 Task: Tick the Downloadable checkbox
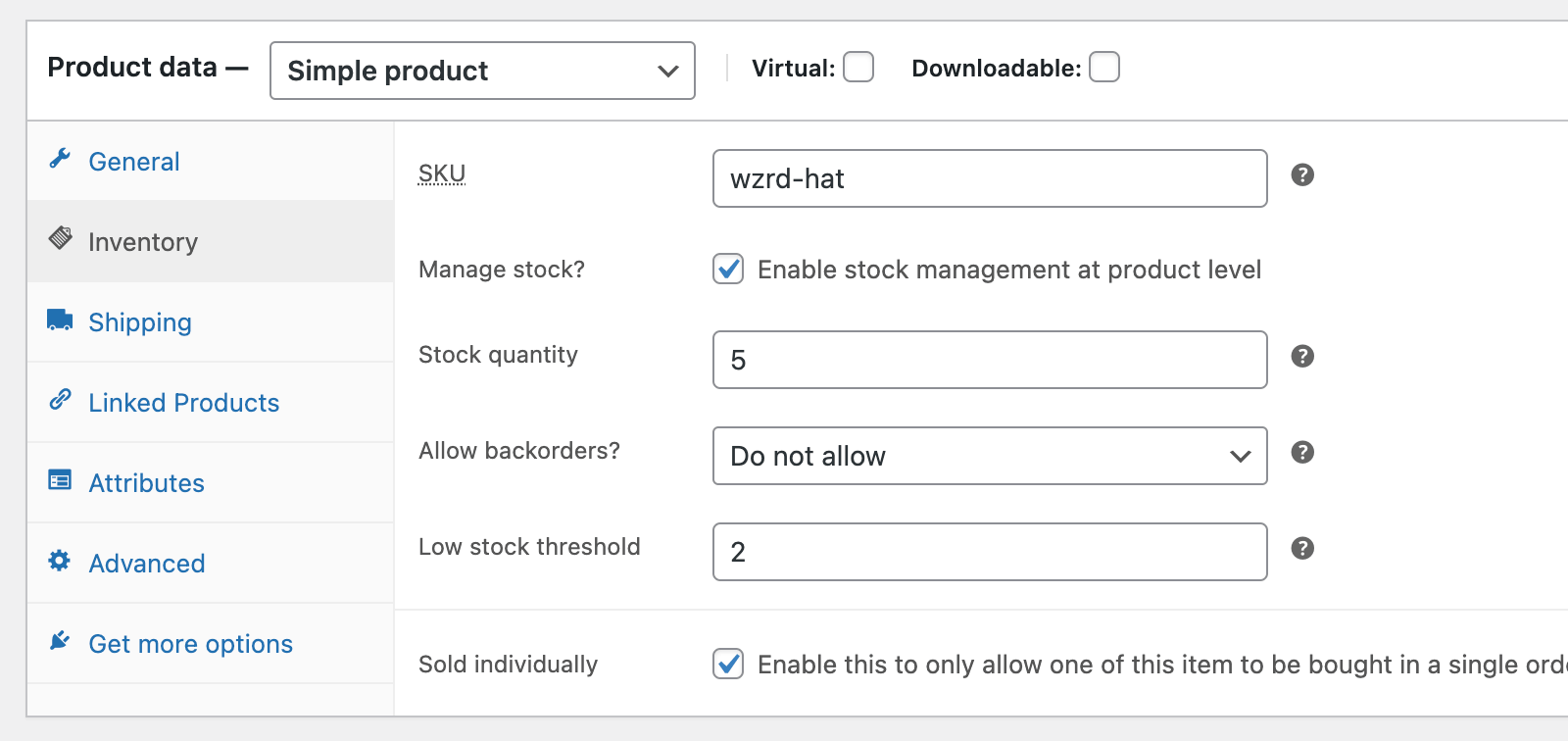tap(1104, 68)
